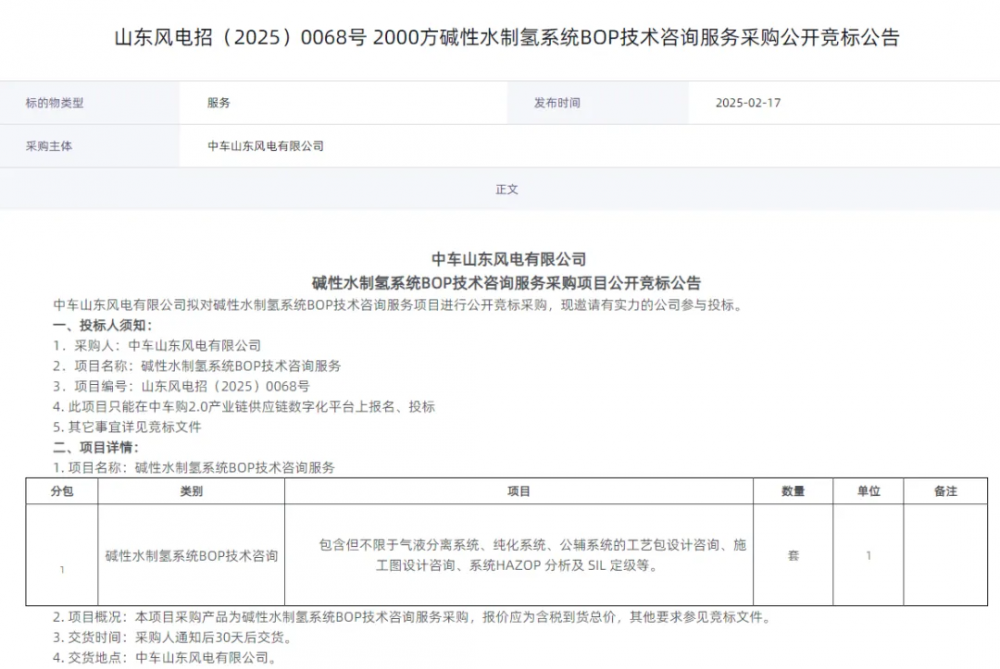
Task: Click the '项目' table column header
Action: [519, 491]
